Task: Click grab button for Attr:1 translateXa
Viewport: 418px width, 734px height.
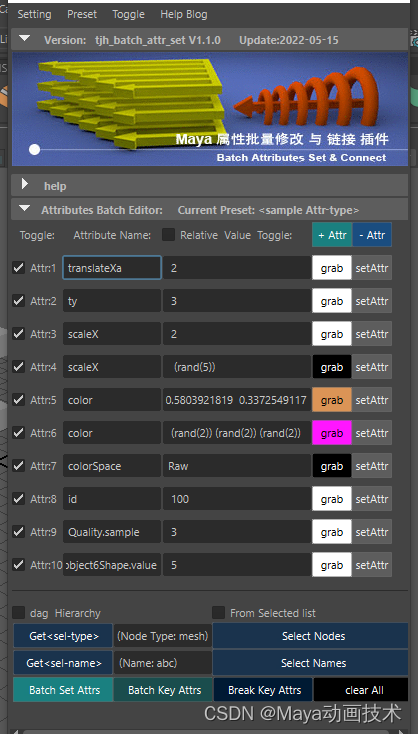Action: (332, 268)
